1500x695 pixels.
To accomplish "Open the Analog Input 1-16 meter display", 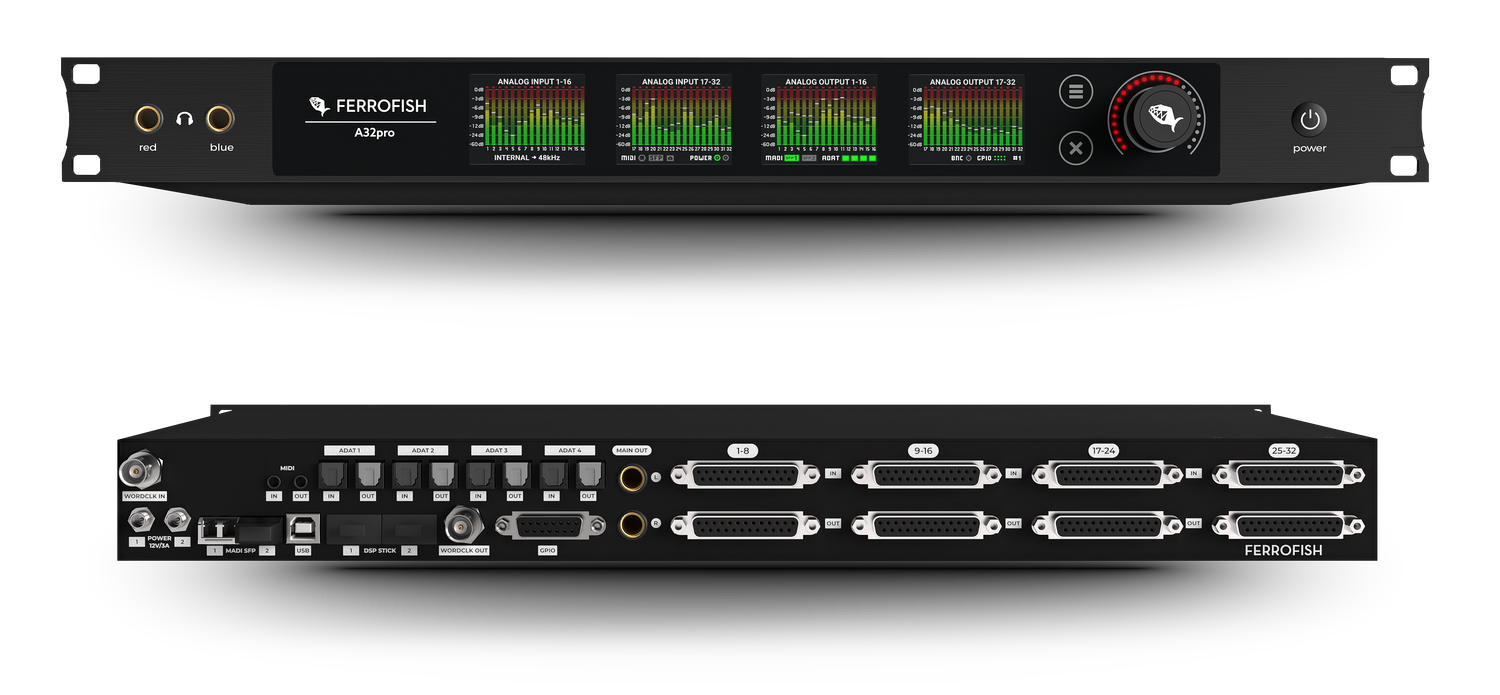I will 527,119.
